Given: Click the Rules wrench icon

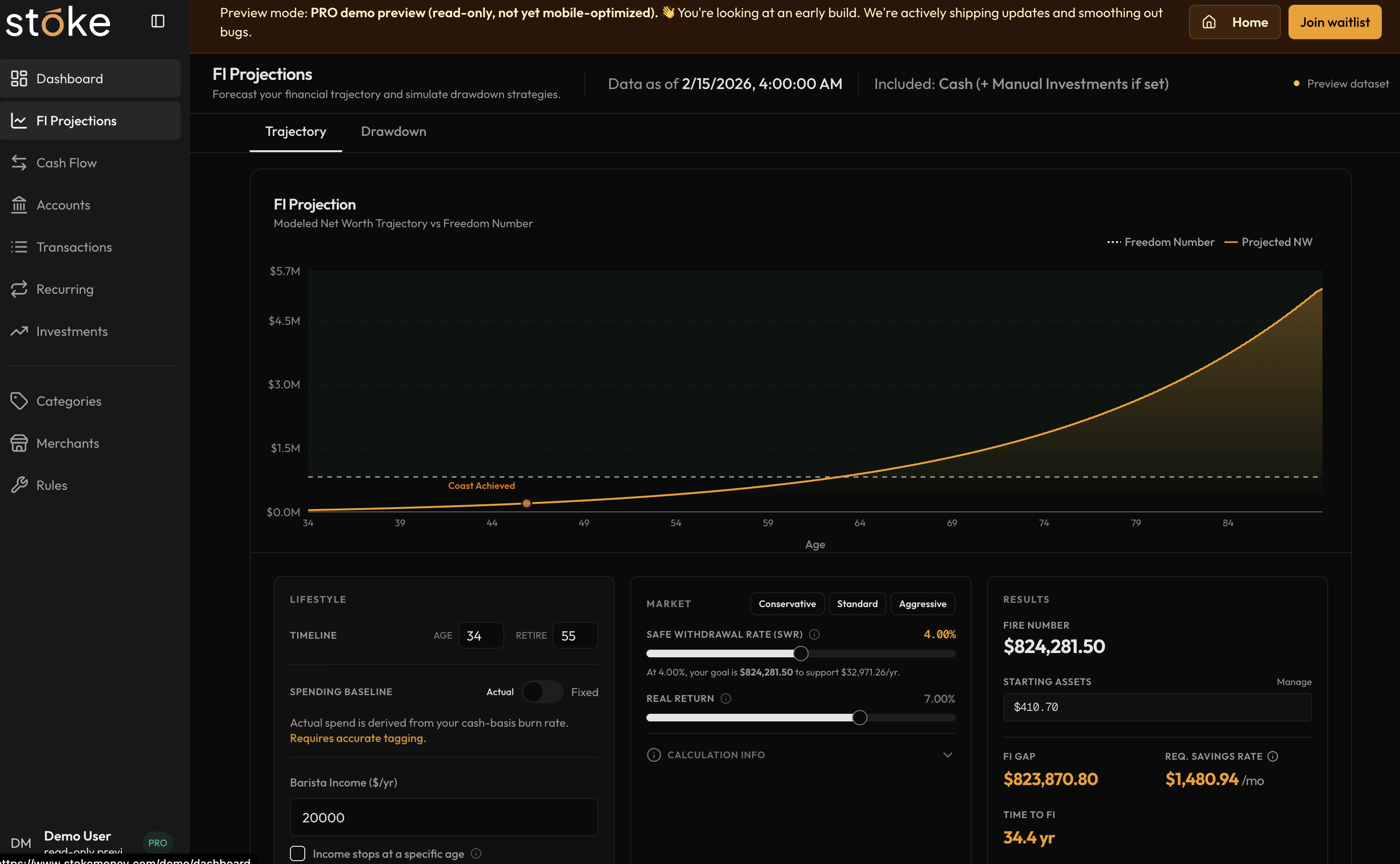Looking at the screenshot, I should 19,485.
